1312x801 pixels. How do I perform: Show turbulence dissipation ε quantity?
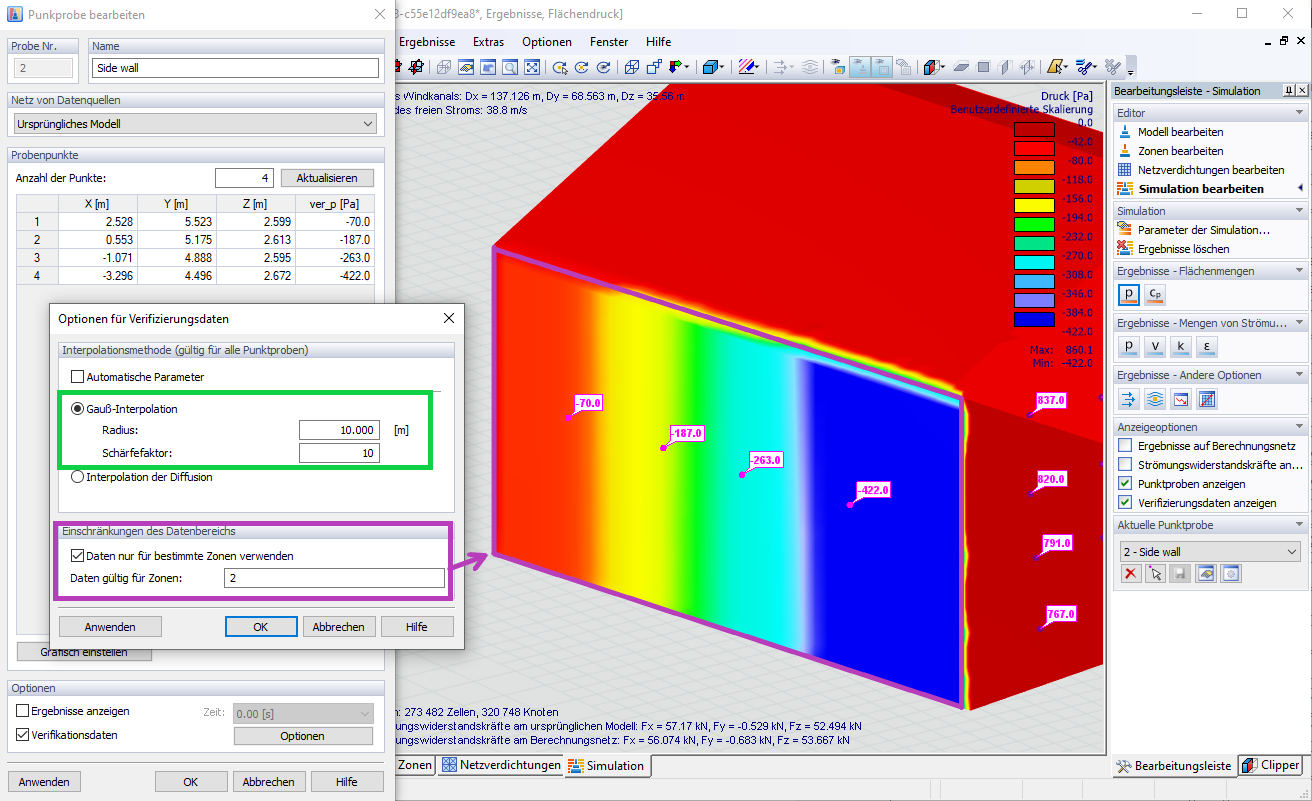tap(1207, 346)
